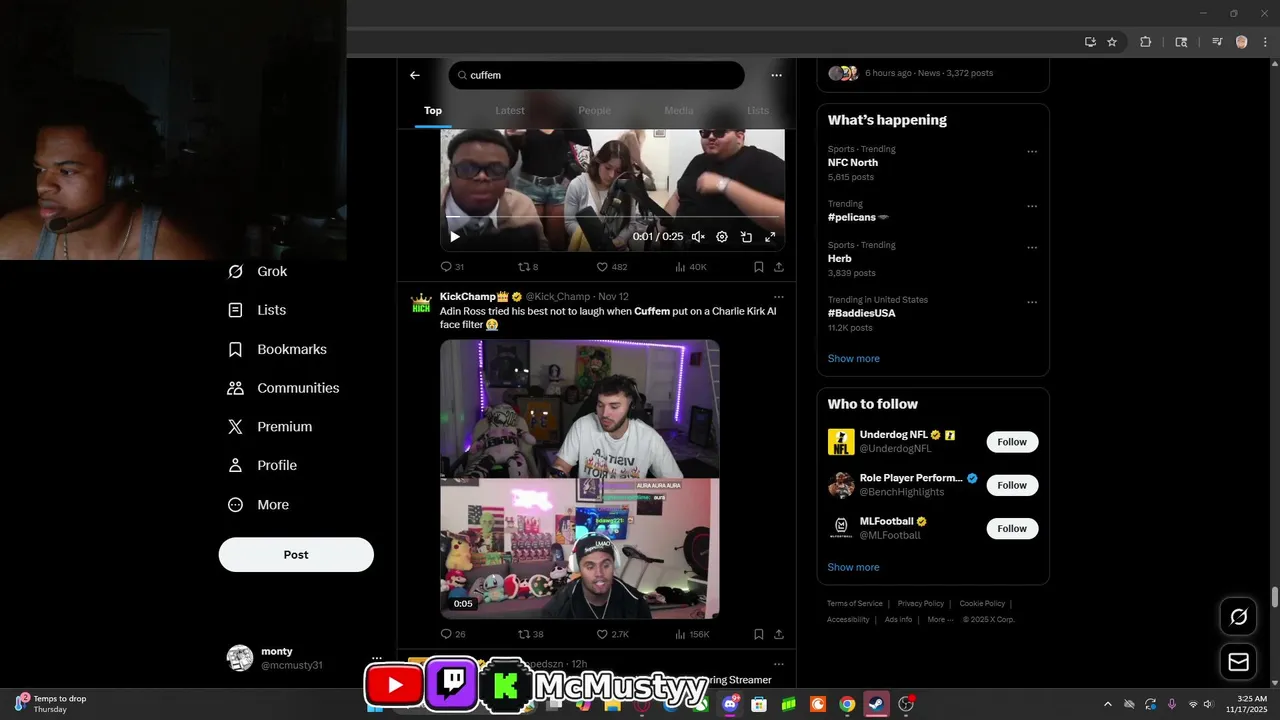Open KickChamp profile avatar
This screenshot has height=720, width=1280.
(421, 303)
